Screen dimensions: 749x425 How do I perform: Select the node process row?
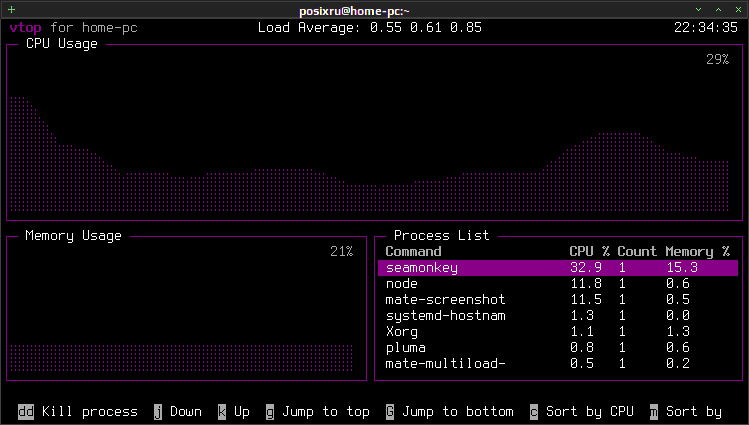click(x=558, y=284)
